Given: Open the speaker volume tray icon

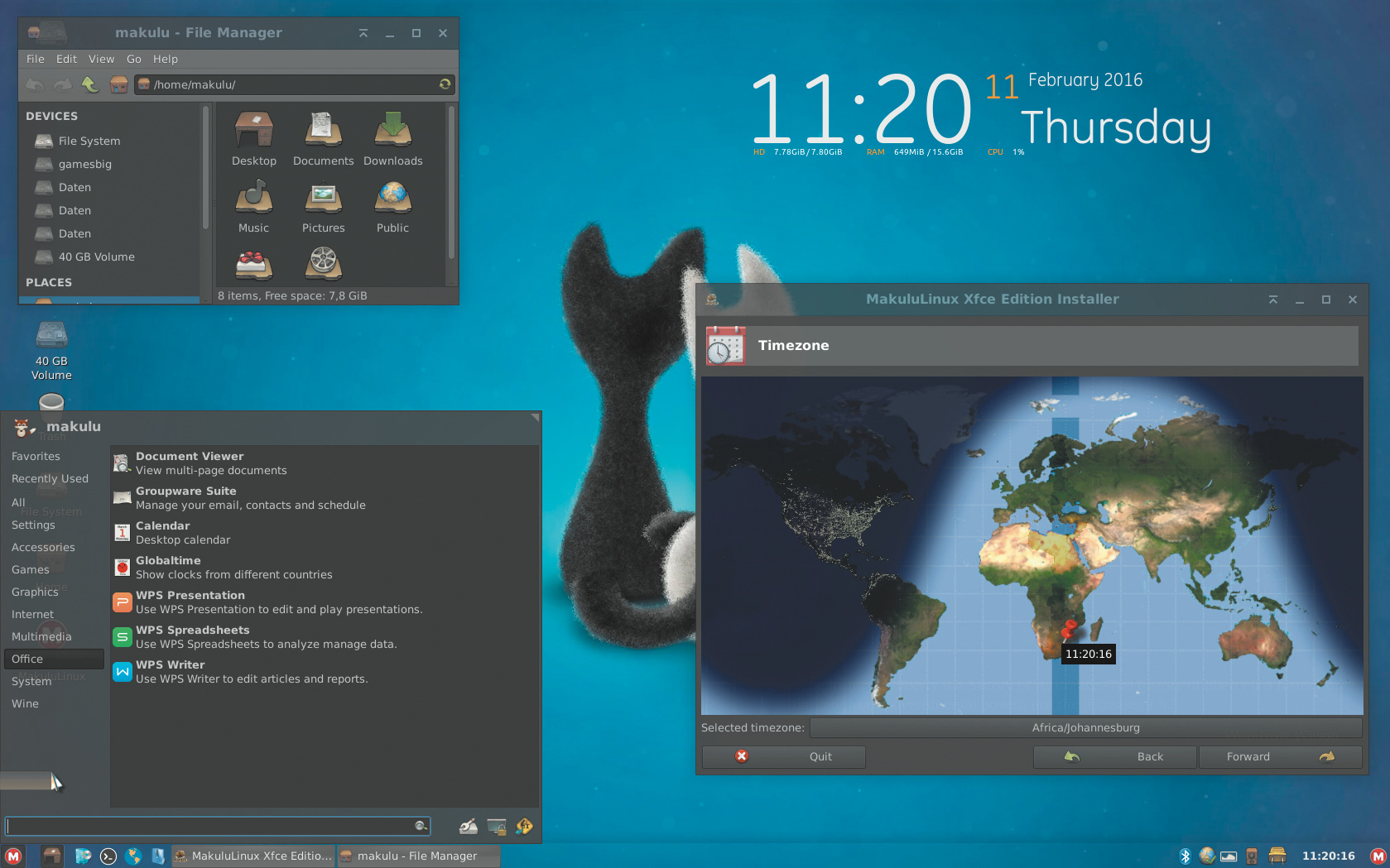Looking at the screenshot, I should (1252, 856).
